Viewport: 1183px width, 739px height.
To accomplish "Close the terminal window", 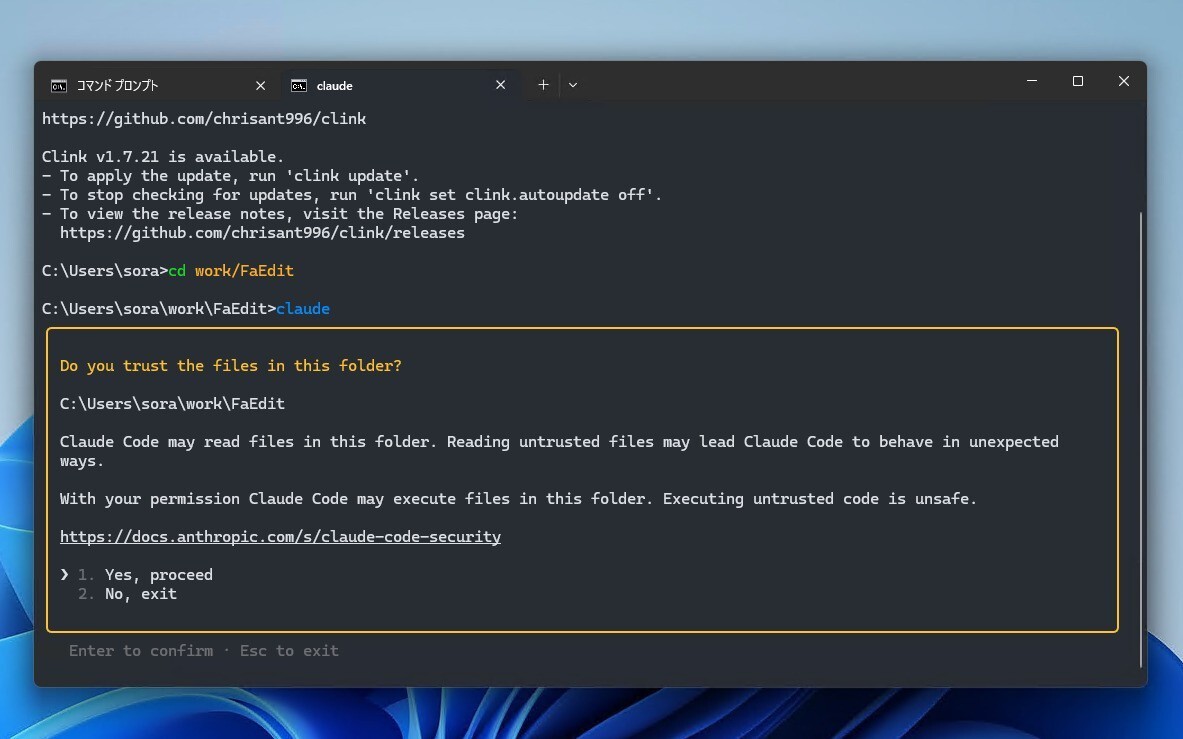I will [x=1123, y=81].
